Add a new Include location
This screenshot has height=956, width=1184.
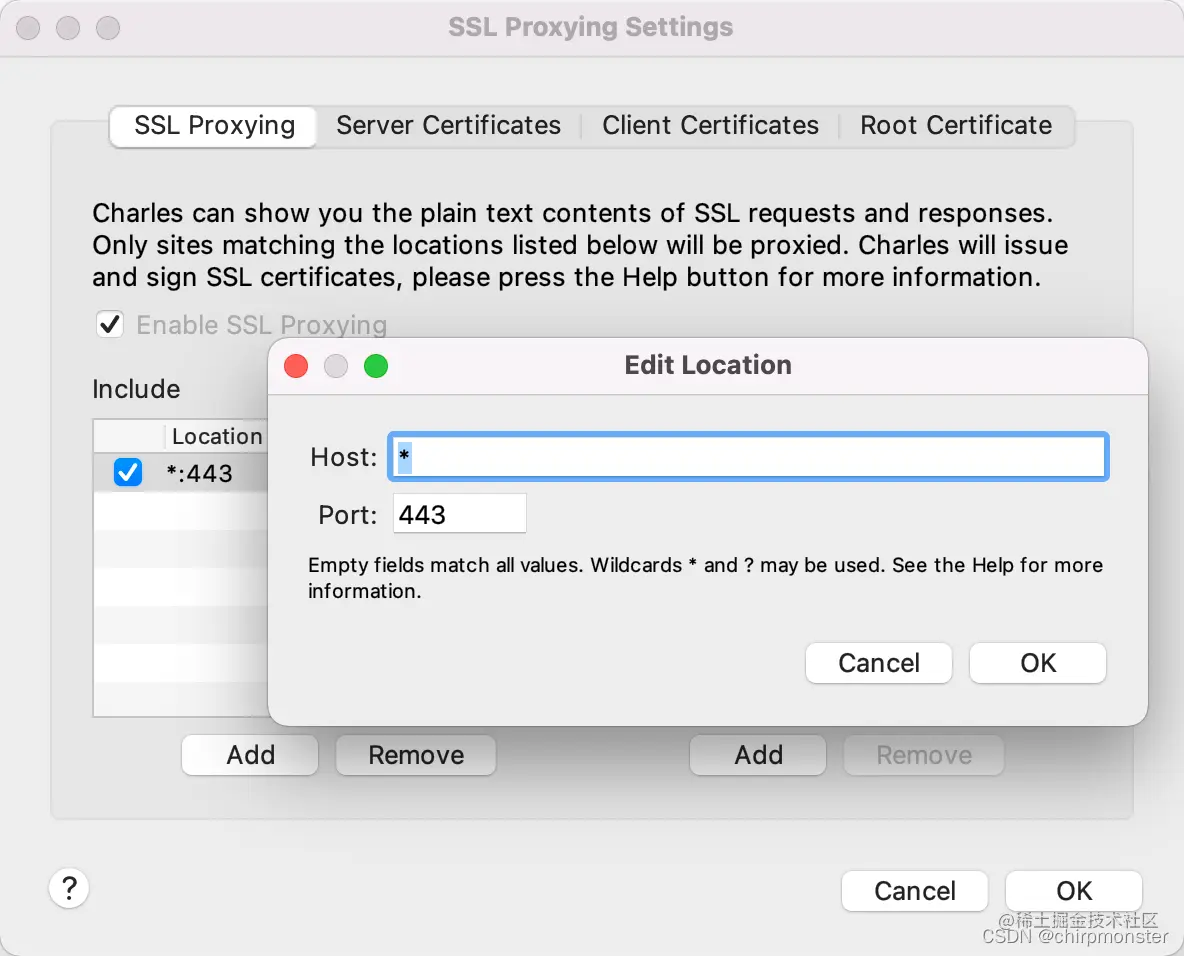[x=250, y=755]
